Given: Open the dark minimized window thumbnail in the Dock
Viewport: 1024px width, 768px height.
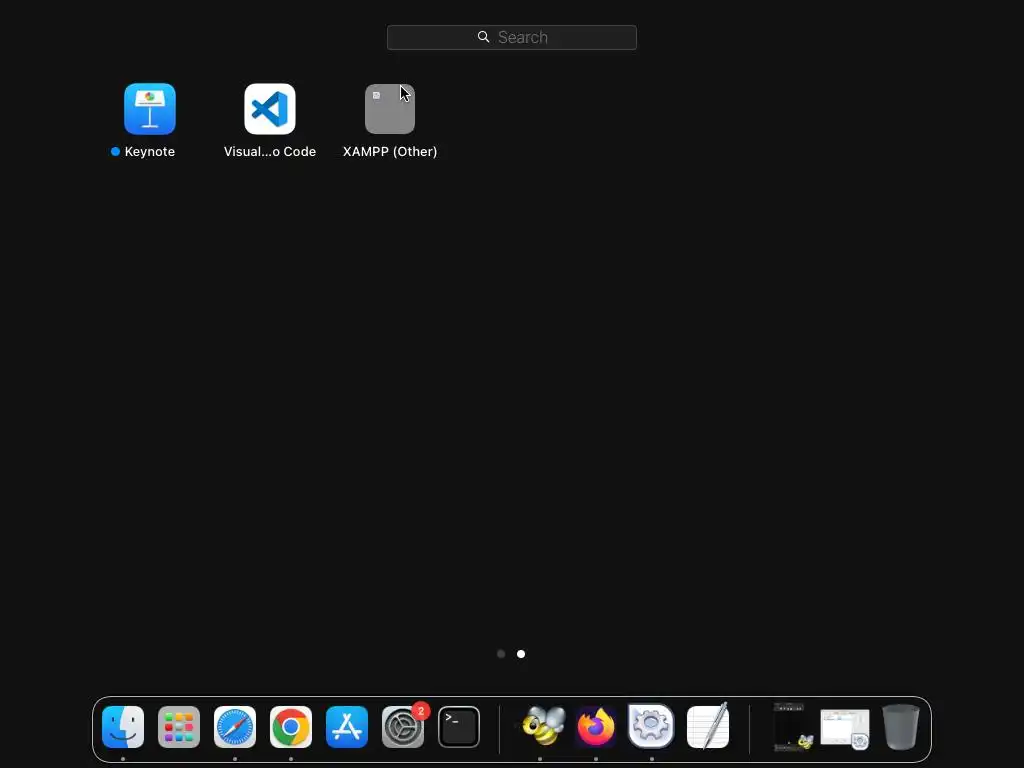Looking at the screenshot, I should pos(792,726).
